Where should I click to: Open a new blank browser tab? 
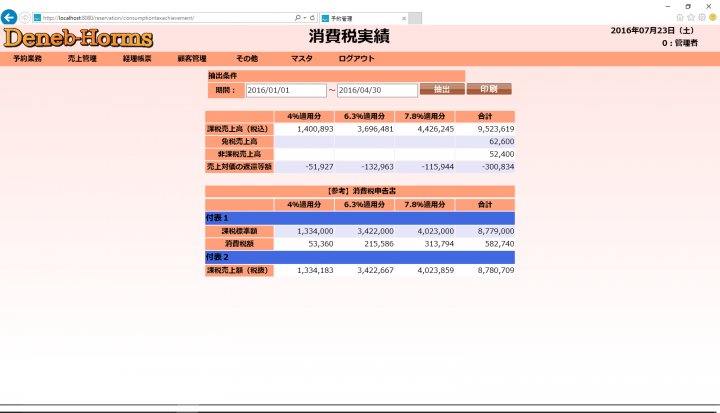[415, 18]
